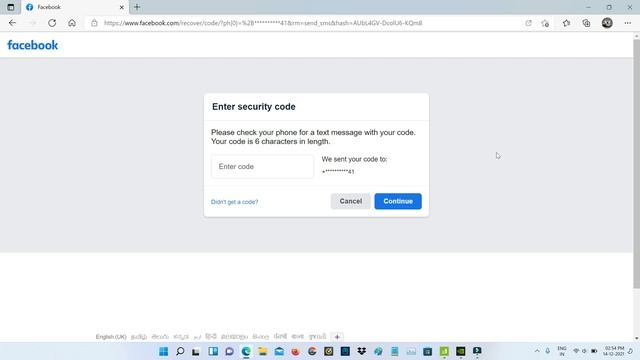Open the browser home page
640x360 pixels.
click(72, 23)
